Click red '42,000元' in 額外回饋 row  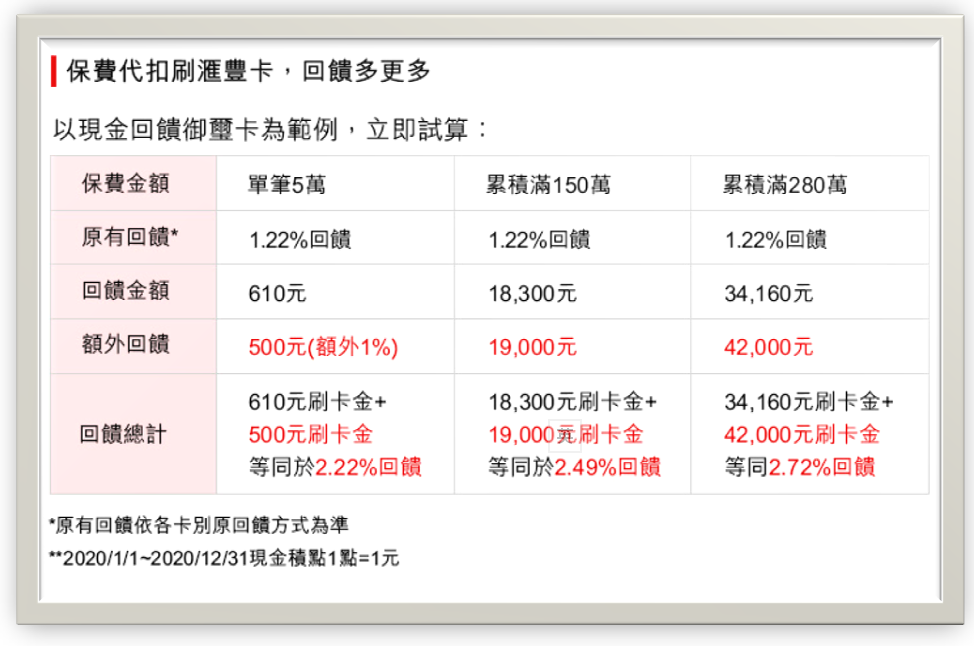[768, 347]
